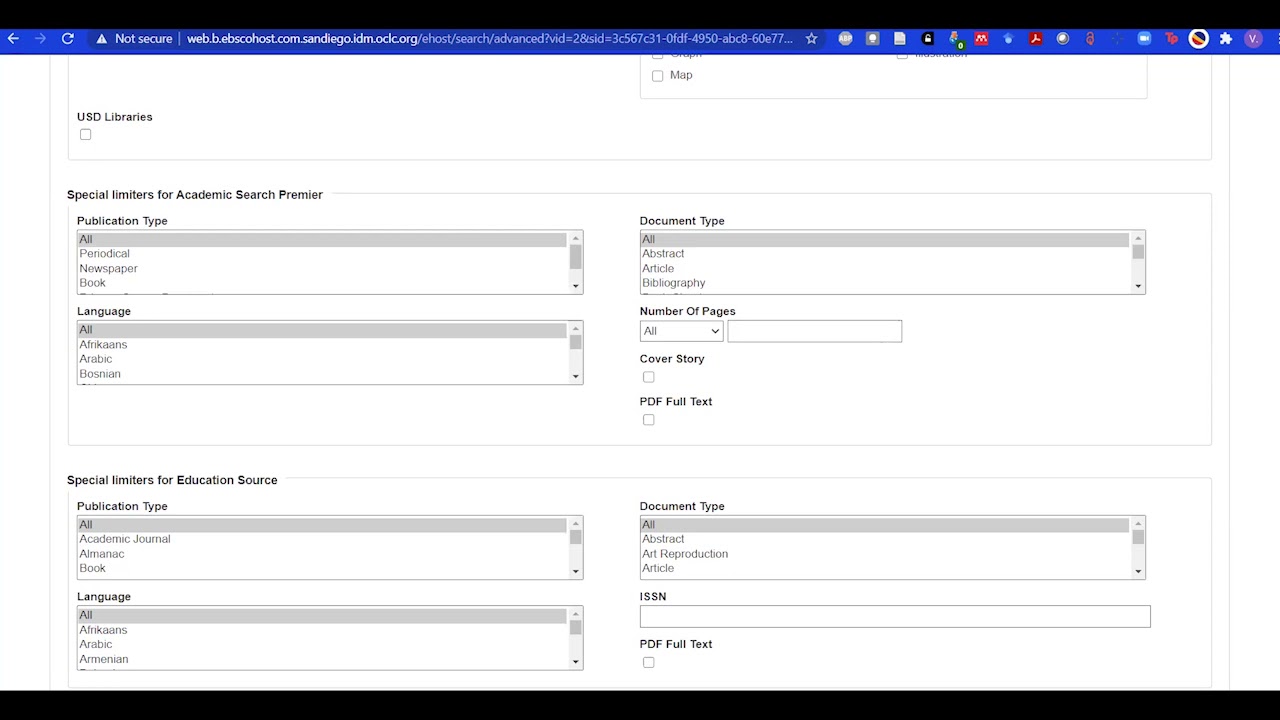Select Afrikaans in Academic Search Premier Language list

[322, 345]
